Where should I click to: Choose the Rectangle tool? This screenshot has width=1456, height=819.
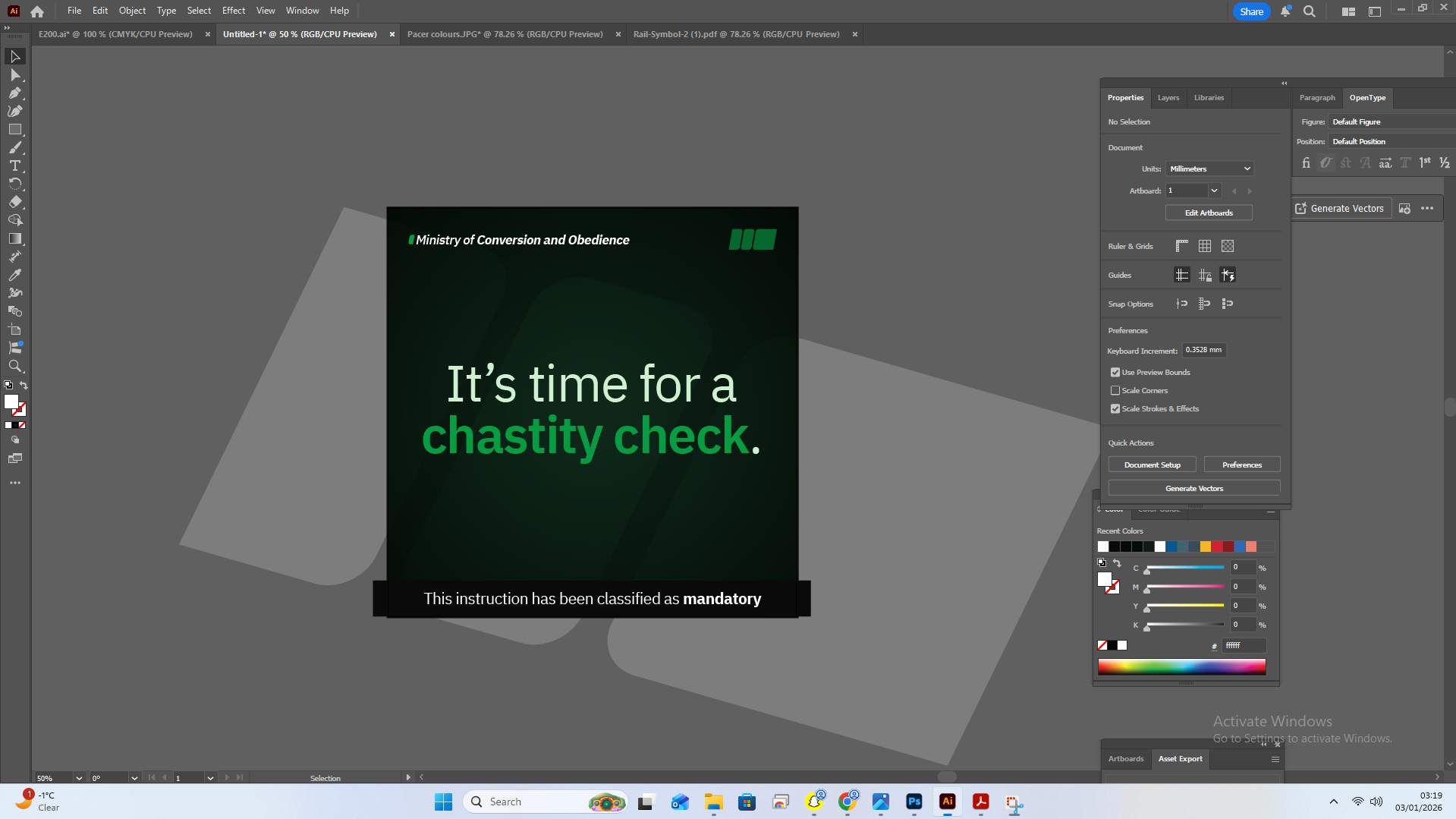(x=14, y=130)
